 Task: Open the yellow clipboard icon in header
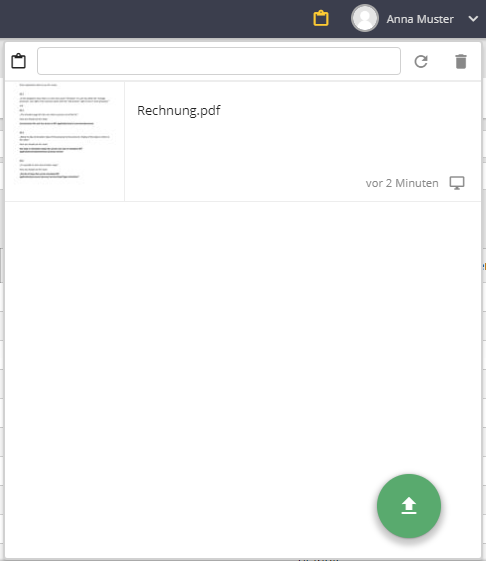pyautogui.click(x=321, y=18)
